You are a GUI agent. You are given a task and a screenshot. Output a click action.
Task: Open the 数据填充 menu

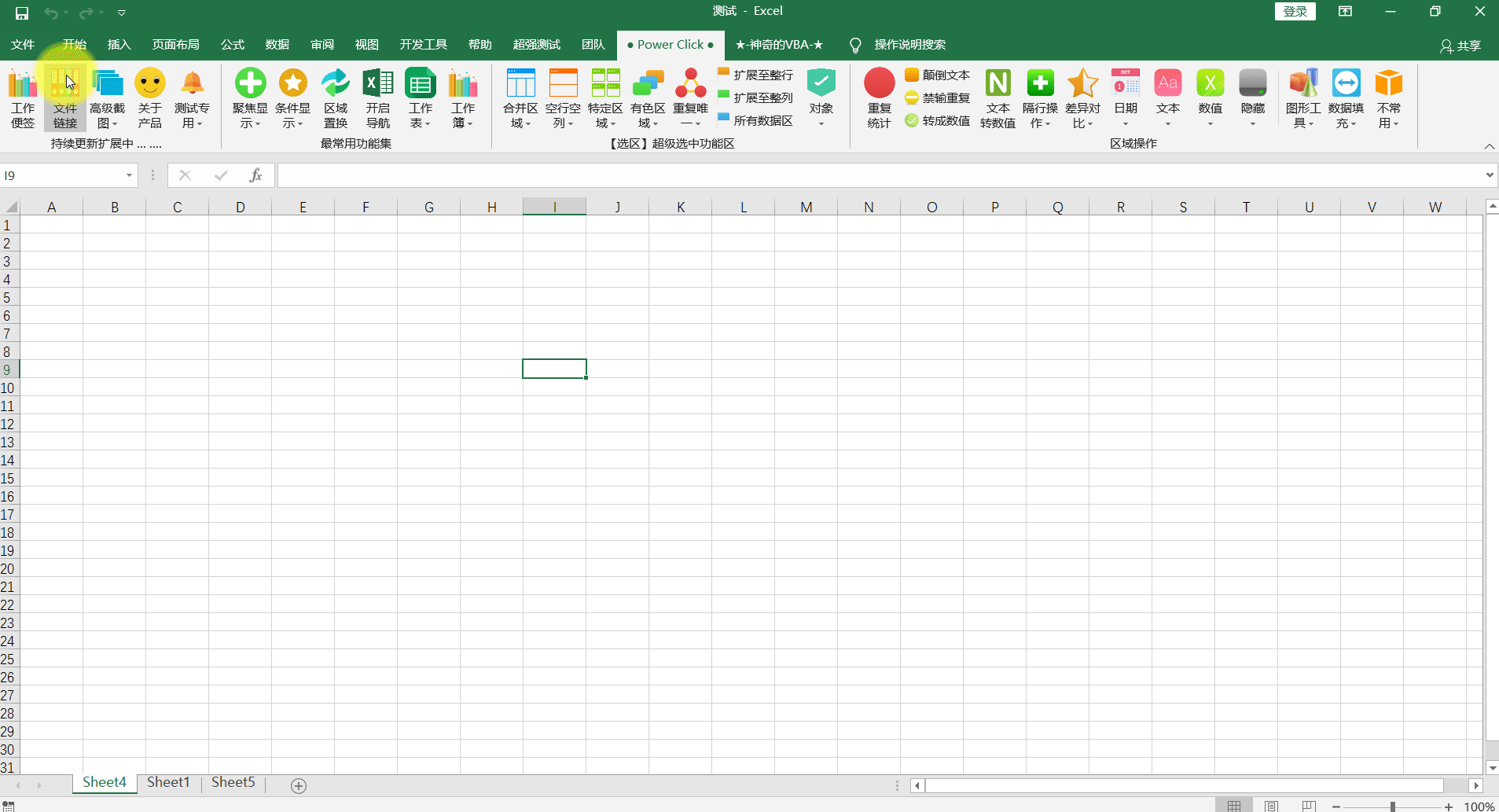coord(1346,98)
